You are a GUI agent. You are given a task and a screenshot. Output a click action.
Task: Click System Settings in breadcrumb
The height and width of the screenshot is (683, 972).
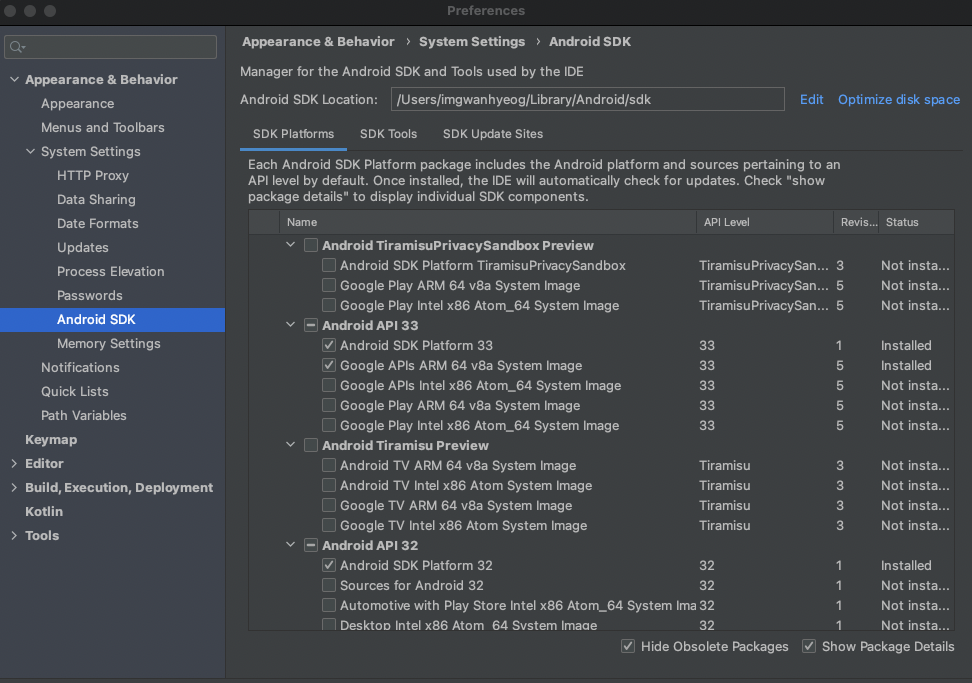[472, 42]
